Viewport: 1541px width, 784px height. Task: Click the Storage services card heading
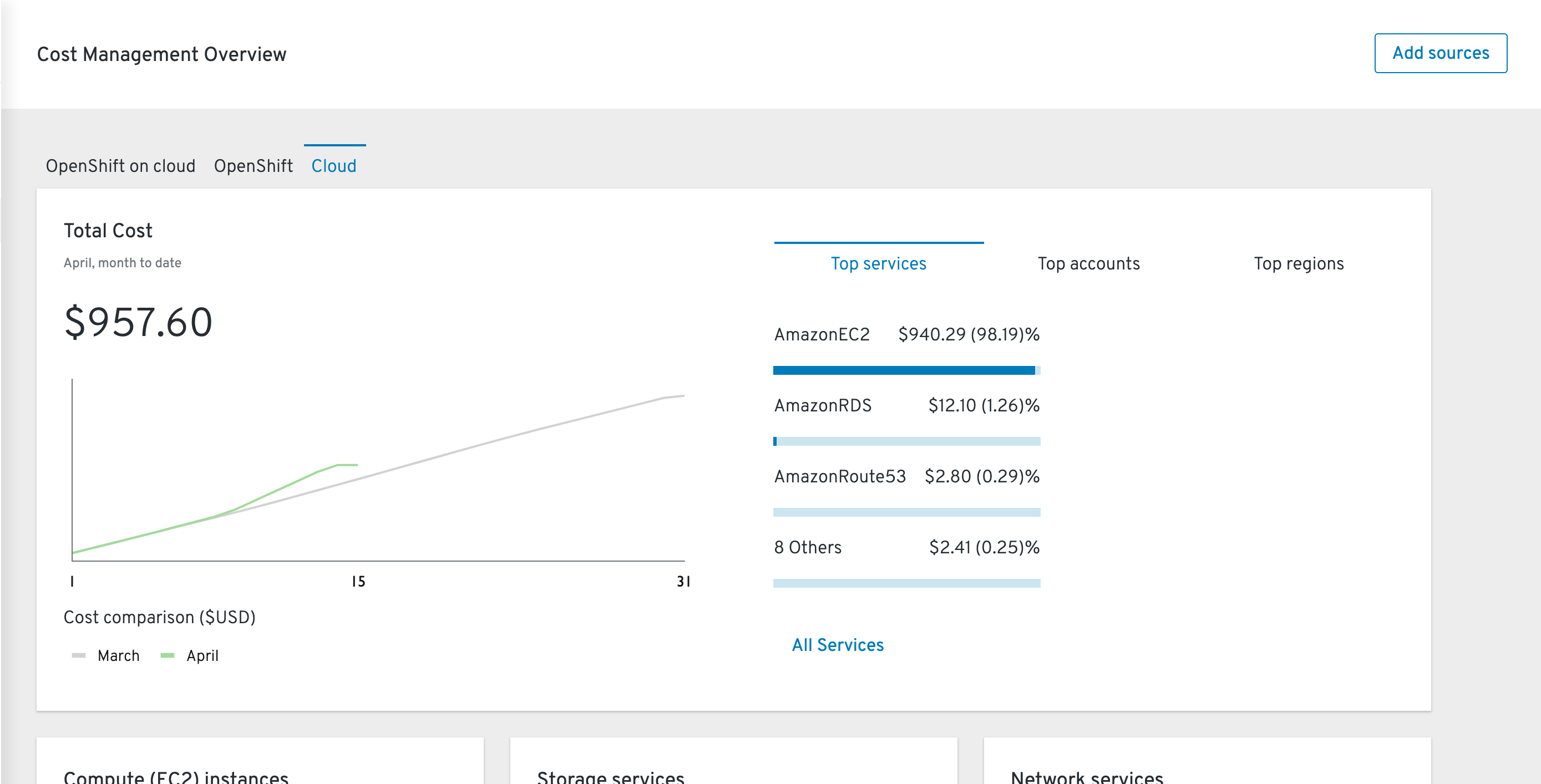tap(610, 777)
